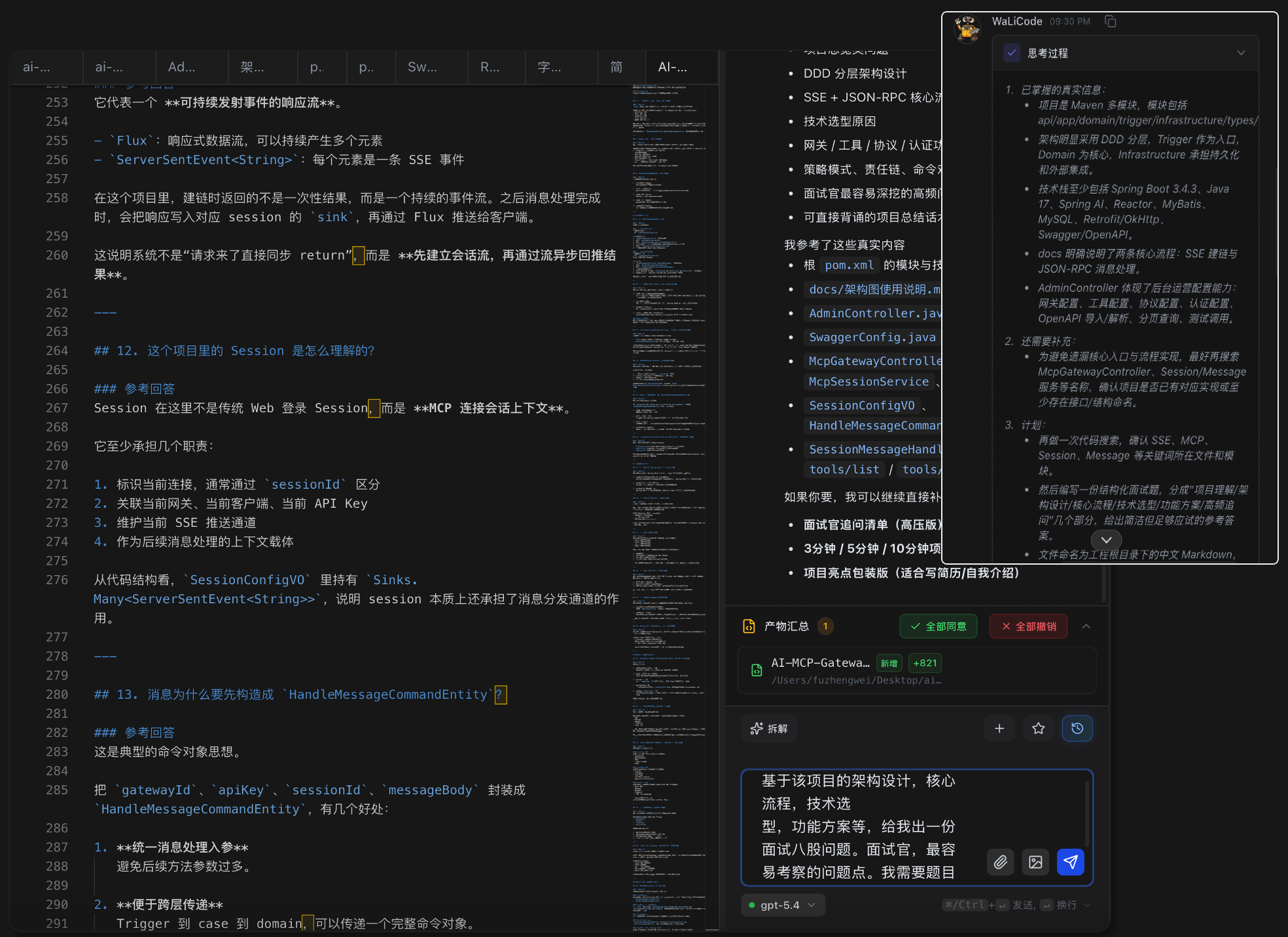This screenshot has width=1288, height=937.
Task: Click the star favorites icon
Action: (1038, 728)
